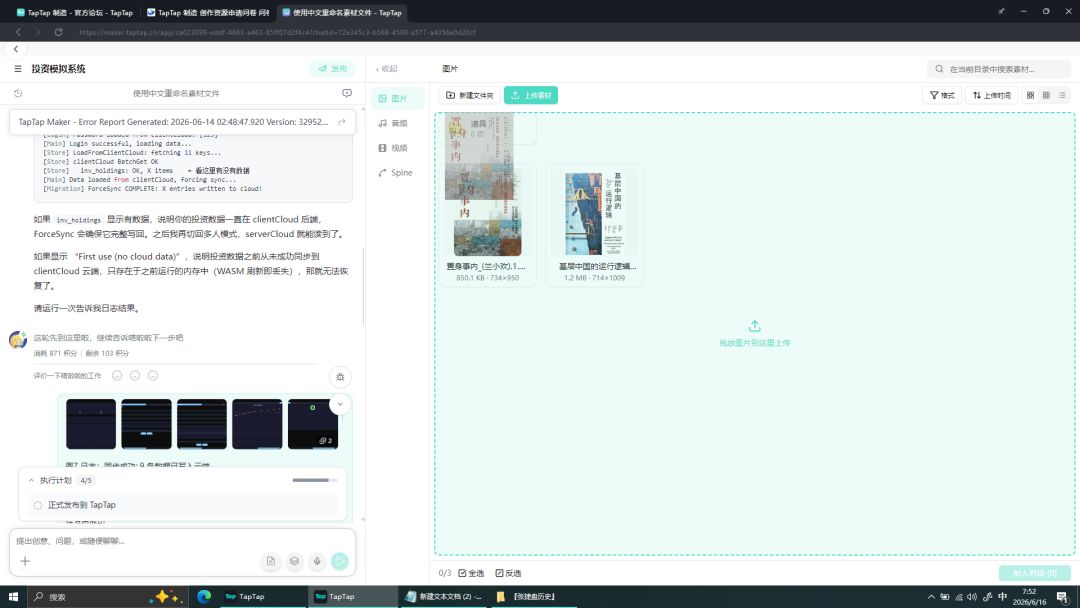
Task: Select the Spine assets tab
Action: click(x=395, y=173)
